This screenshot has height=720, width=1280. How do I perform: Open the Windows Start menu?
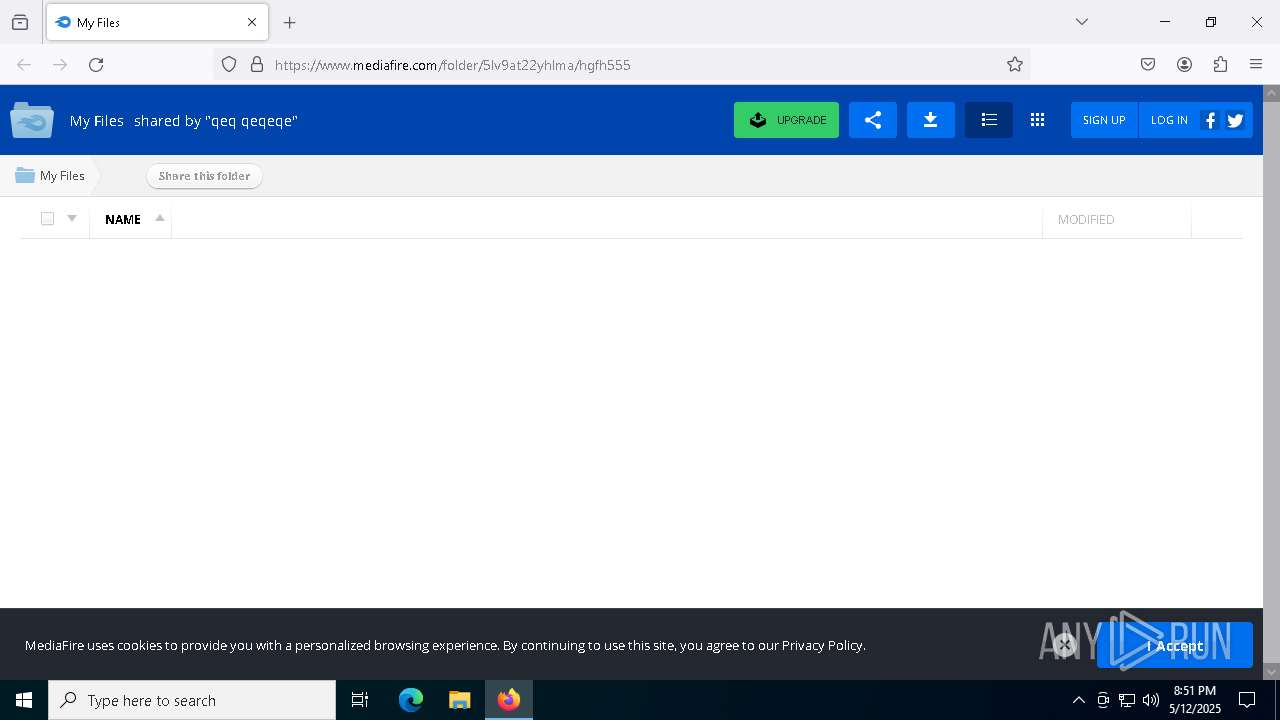tap(24, 700)
